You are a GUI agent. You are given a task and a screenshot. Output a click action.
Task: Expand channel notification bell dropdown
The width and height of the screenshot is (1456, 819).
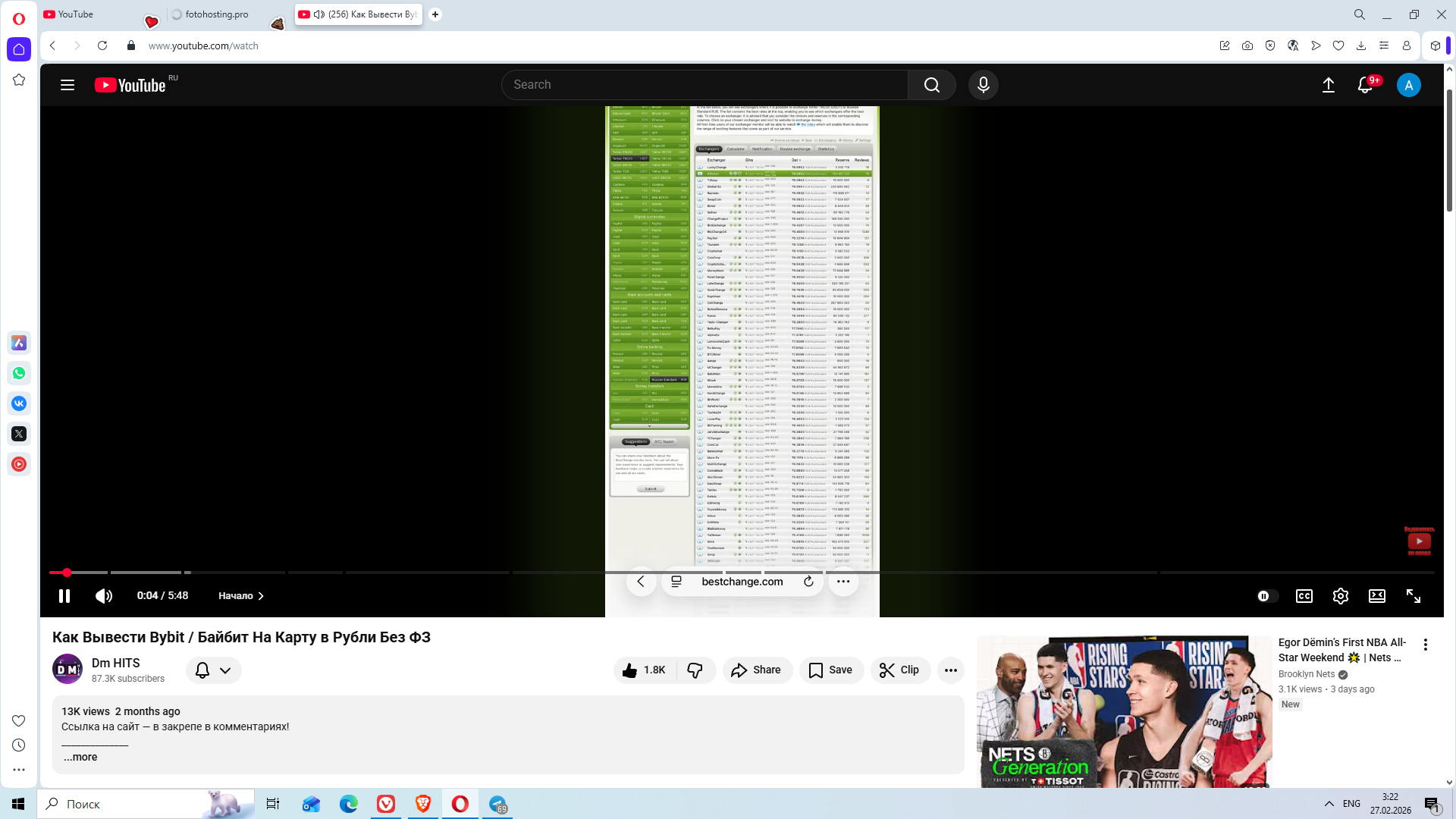[213, 670]
